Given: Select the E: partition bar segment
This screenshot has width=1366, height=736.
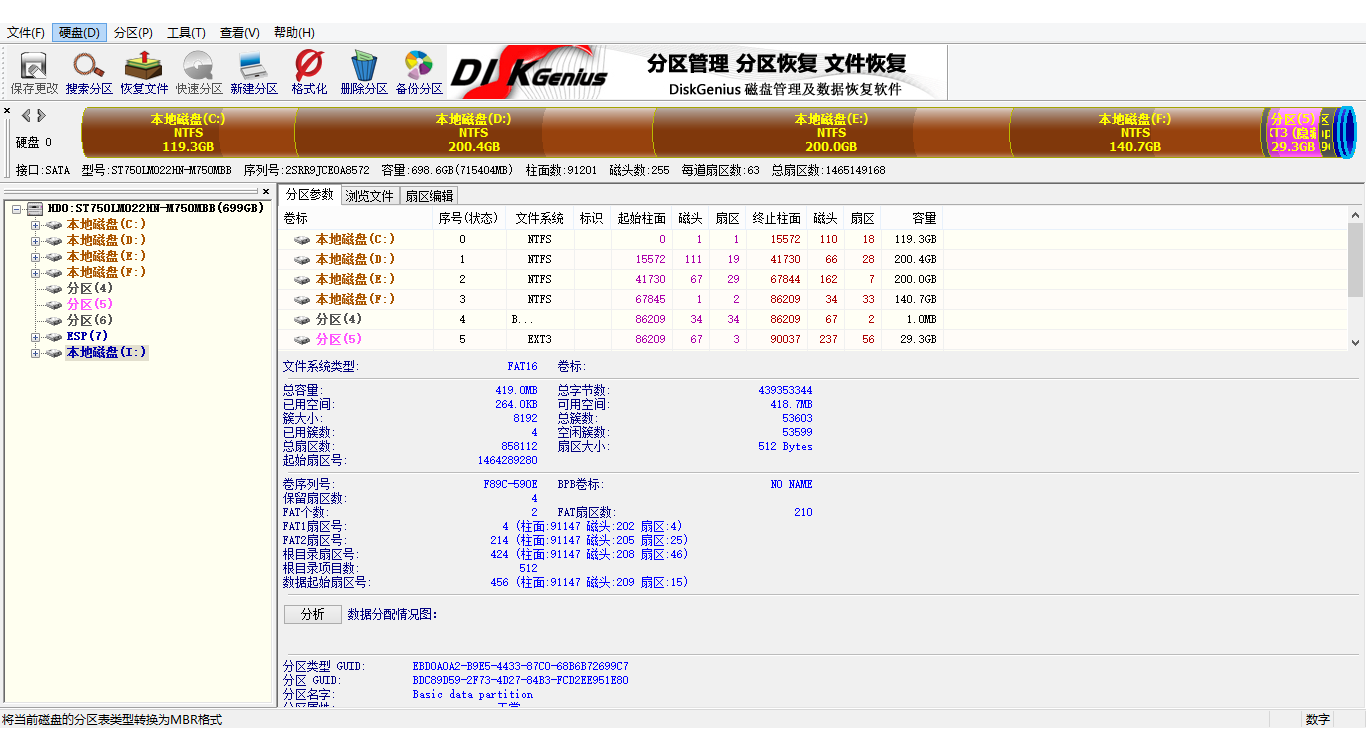Looking at the screenshot, I should [831, 132].
